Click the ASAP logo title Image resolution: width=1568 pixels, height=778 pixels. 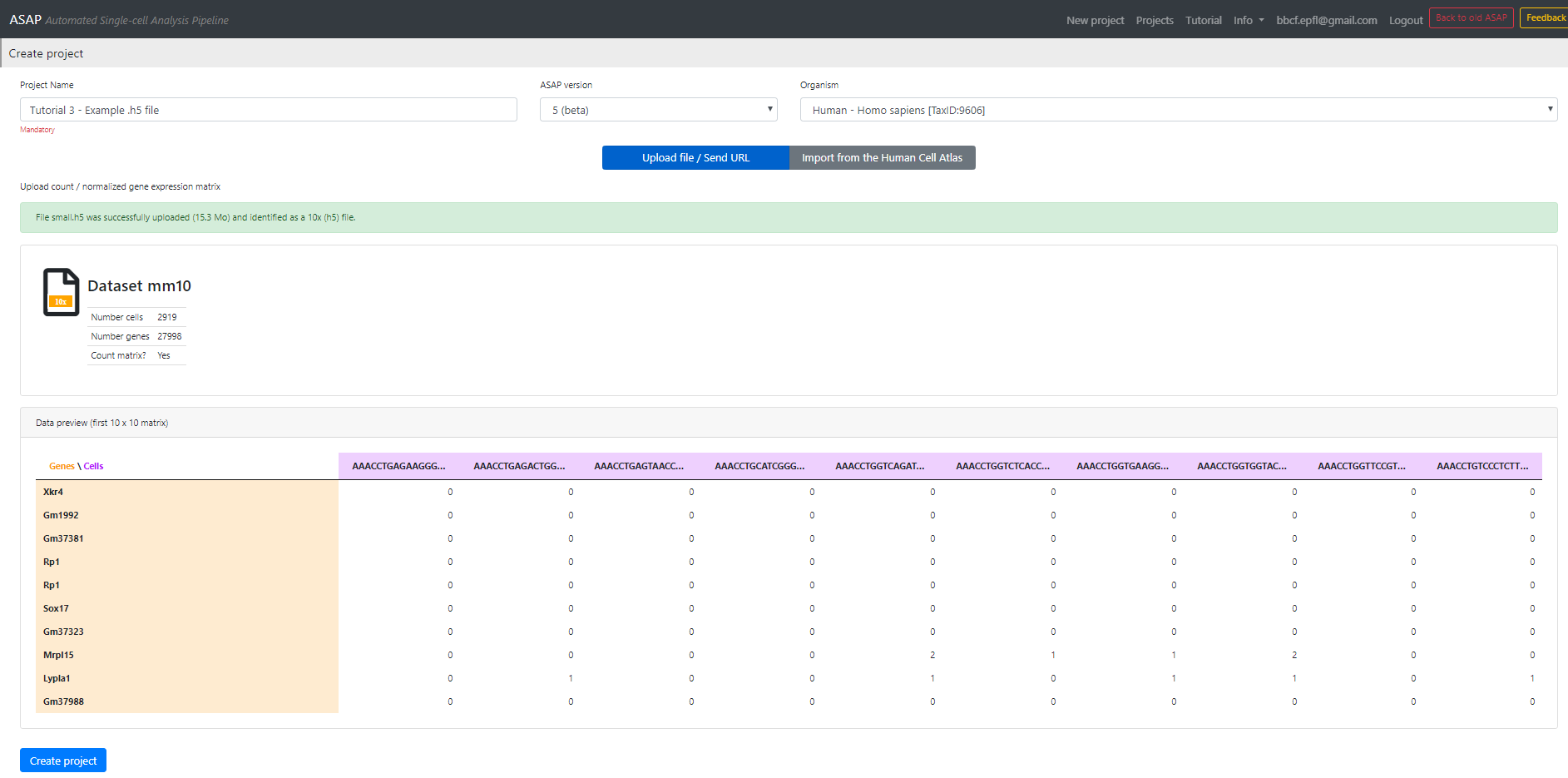25,19
